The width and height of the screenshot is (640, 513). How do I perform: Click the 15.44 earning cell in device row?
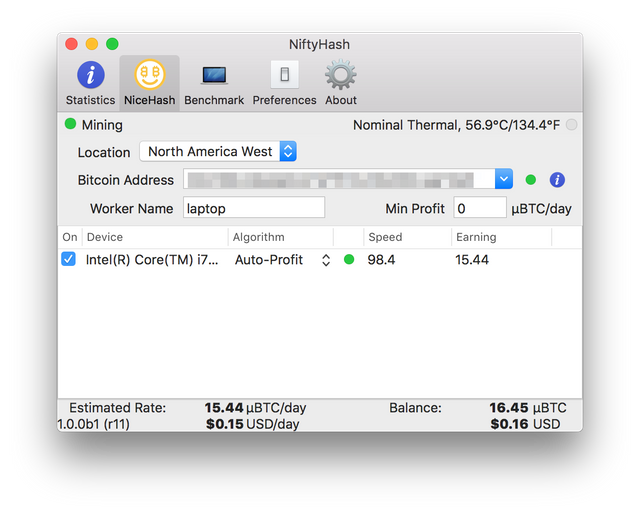tap(472, 260)
